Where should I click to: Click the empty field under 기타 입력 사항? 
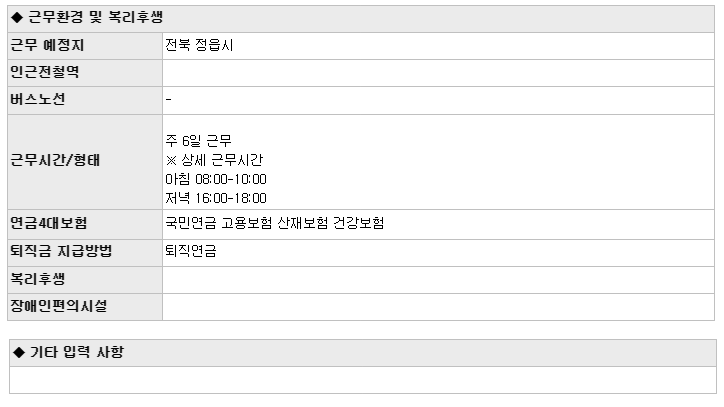(x=363, y=380)
